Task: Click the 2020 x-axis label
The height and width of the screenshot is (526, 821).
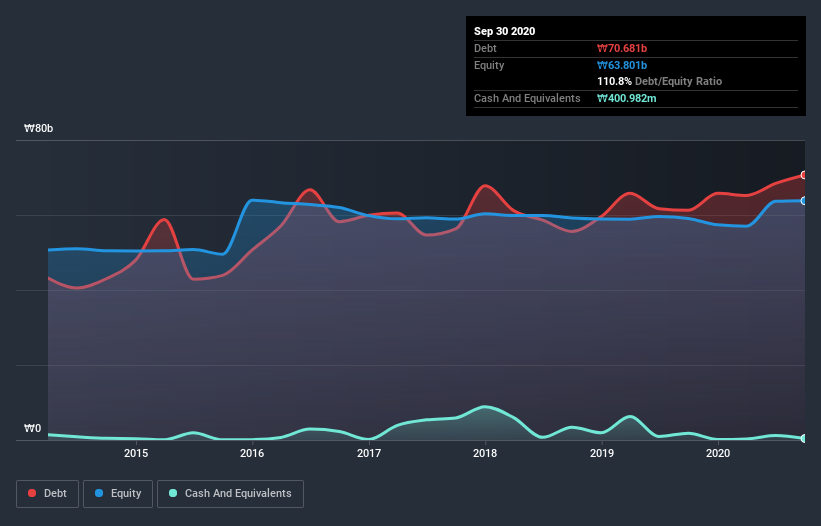Action: coord(718,453)
